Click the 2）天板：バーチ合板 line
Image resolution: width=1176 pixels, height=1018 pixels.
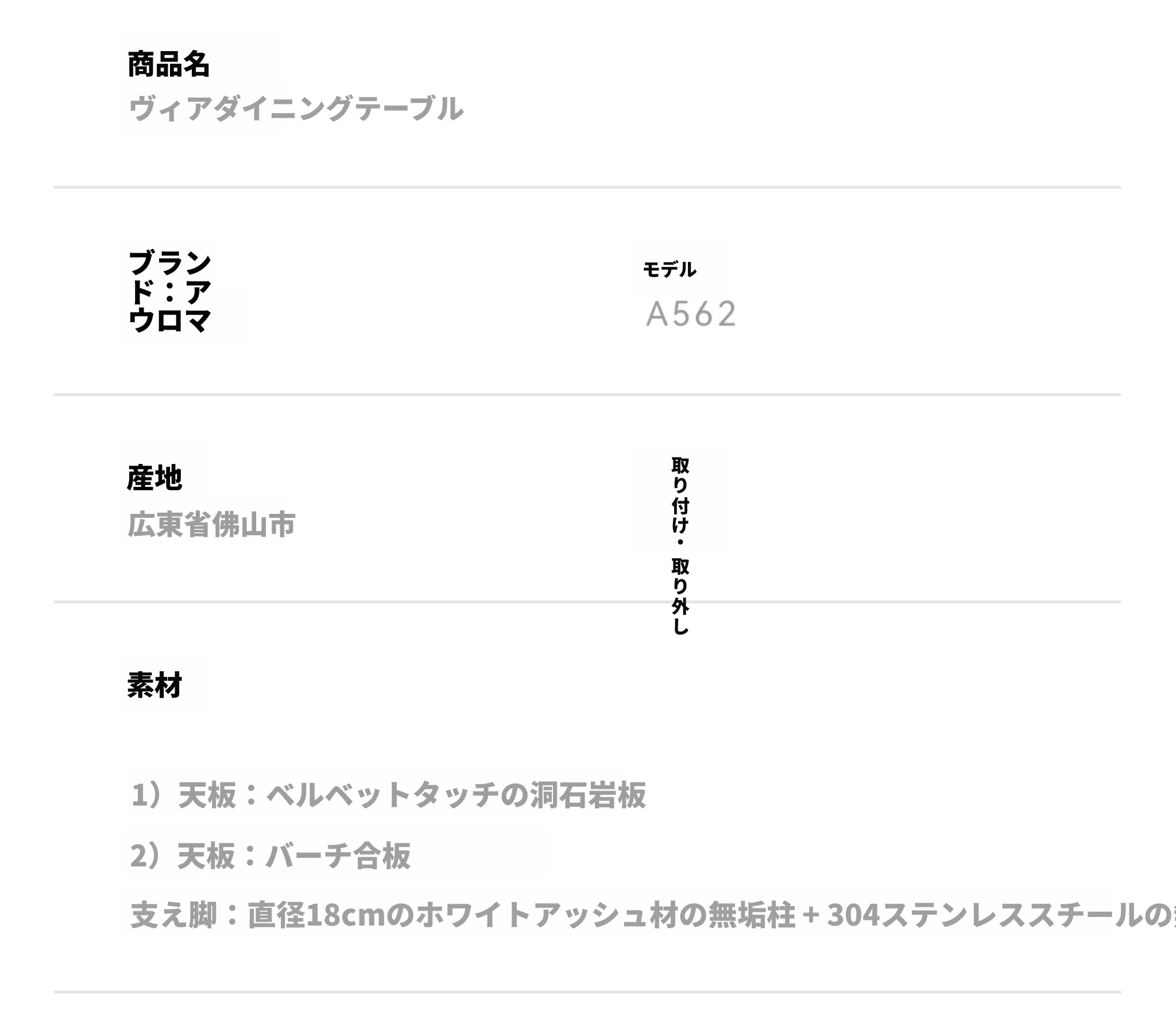pyautogui.click(x=270, y=856)
